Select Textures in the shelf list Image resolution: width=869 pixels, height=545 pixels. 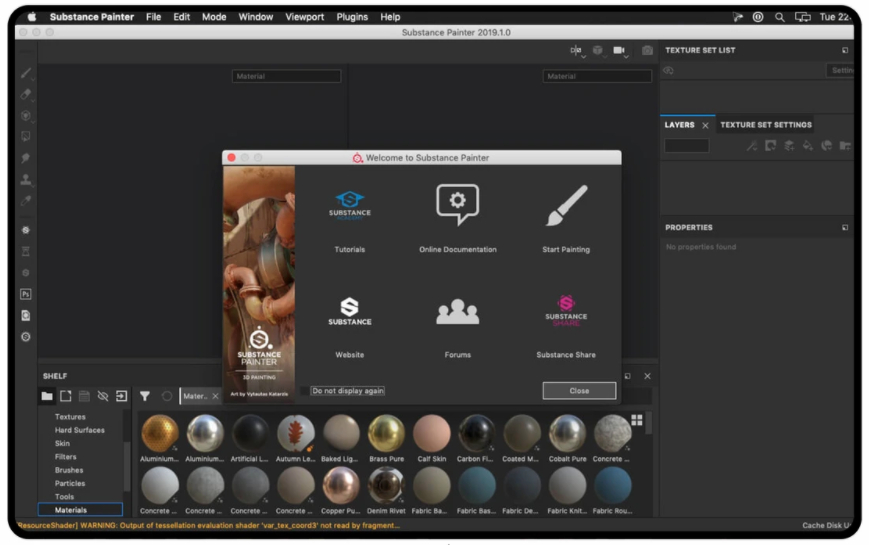click(70, 417)
